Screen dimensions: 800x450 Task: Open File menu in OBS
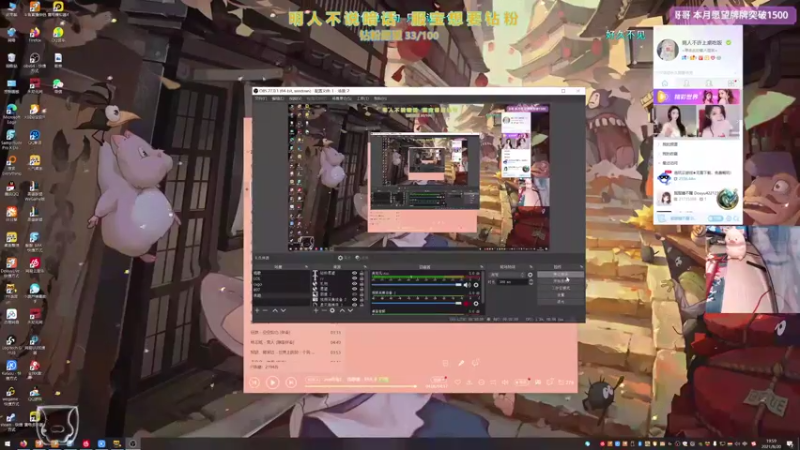pyautogui.click(x=260, y=98)
